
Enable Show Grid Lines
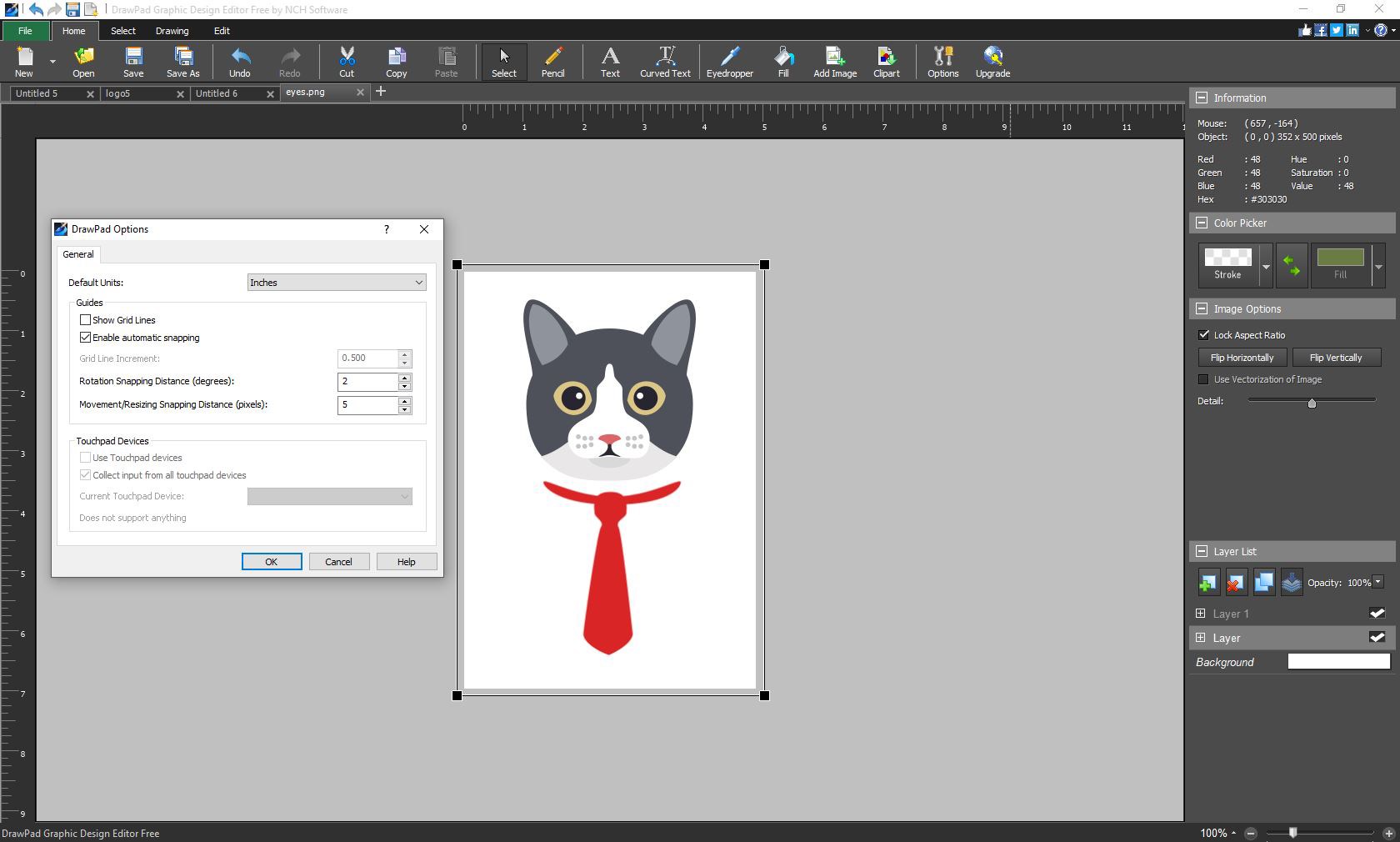click(85, 319)
